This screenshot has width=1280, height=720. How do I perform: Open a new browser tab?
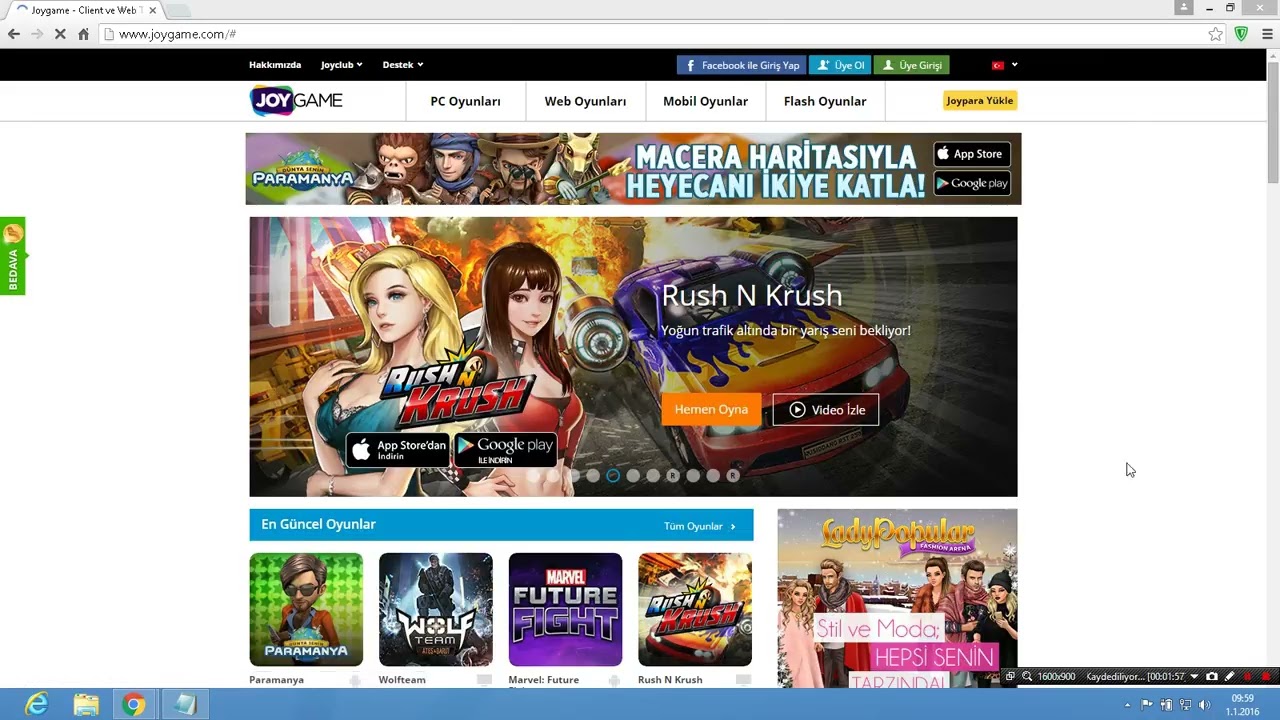point(178,10)
